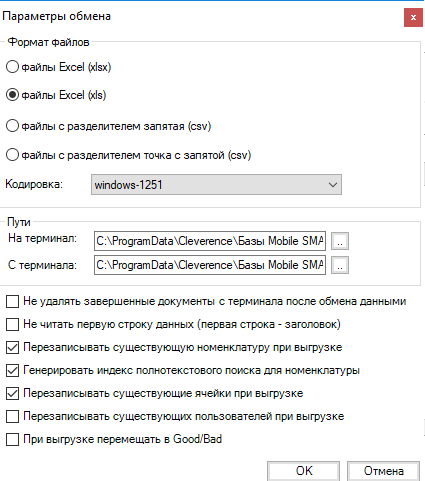Click the encoding dropdown arrow
425x481 pixels.
pos(333,185)
